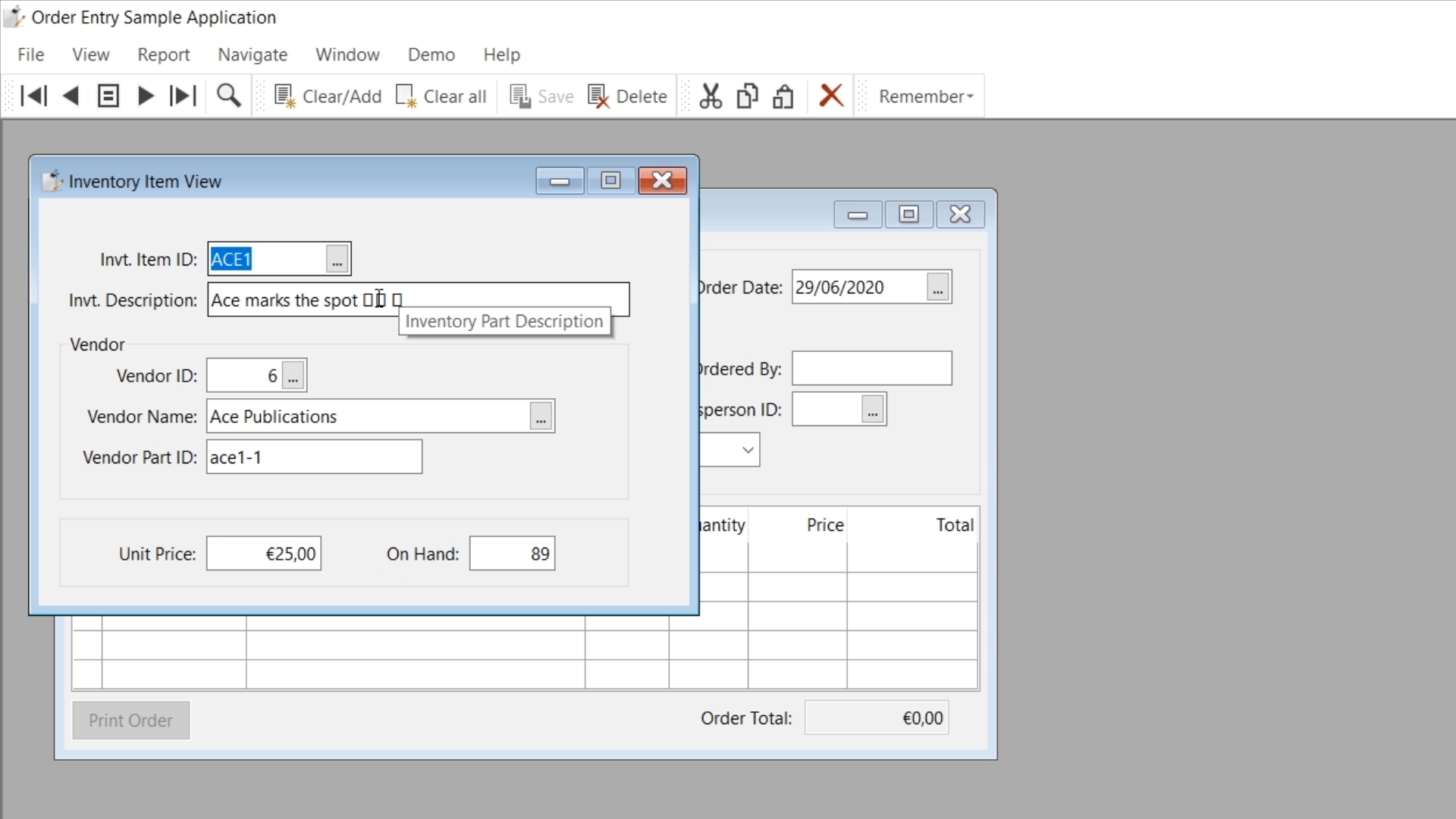Viewport: 1456px width, 819px height.
Task: Click the Delete toolbar button
Action: tap(627, 96)
